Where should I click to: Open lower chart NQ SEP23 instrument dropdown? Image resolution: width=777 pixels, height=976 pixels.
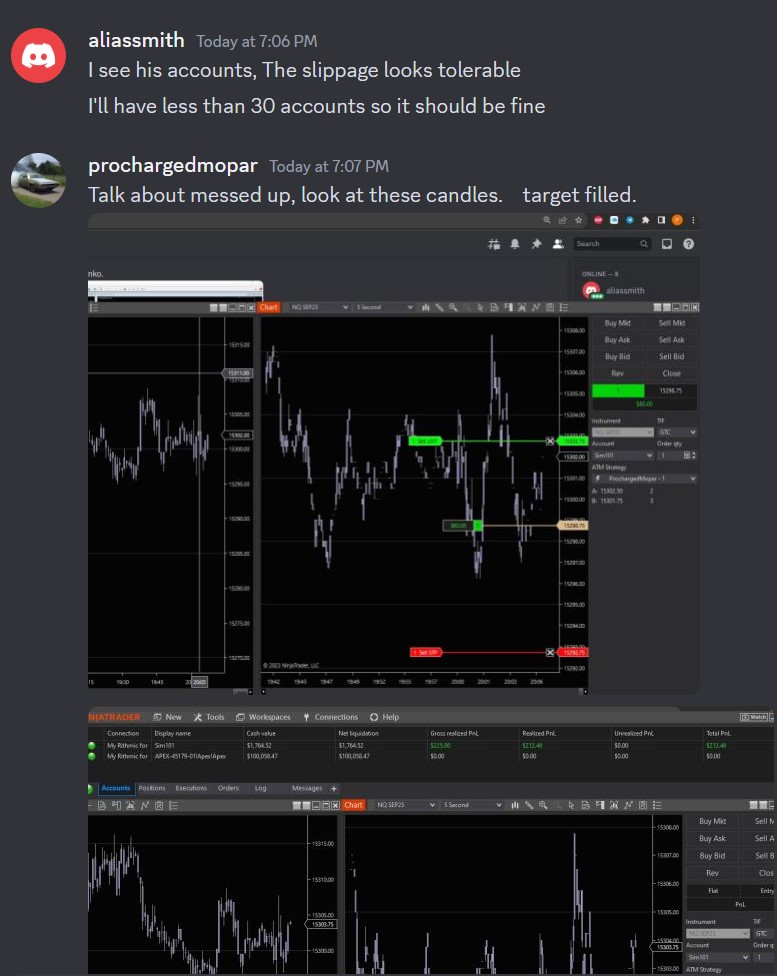pos(405,805)
